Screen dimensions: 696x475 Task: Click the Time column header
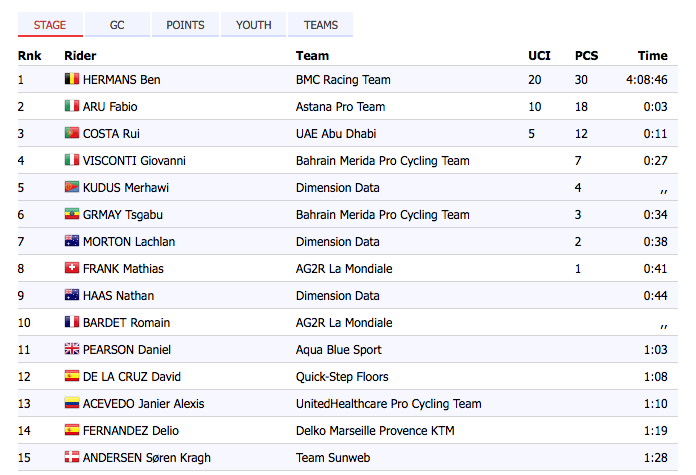pyautogui.click(x=652, y=55)
